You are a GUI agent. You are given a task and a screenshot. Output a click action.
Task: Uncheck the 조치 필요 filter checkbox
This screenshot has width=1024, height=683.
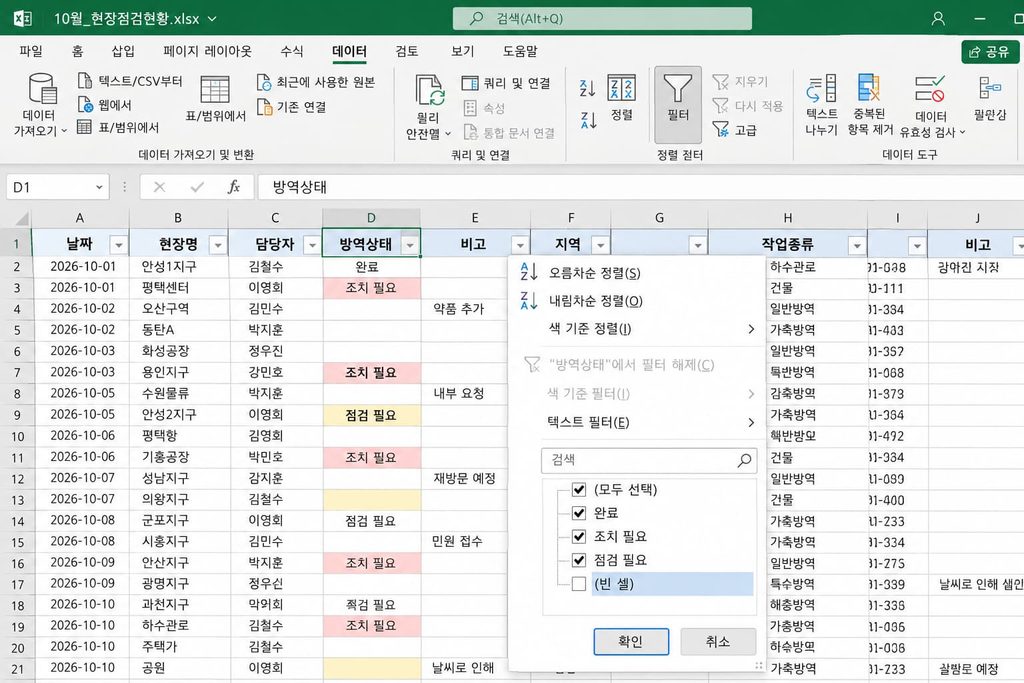point(579,537)
